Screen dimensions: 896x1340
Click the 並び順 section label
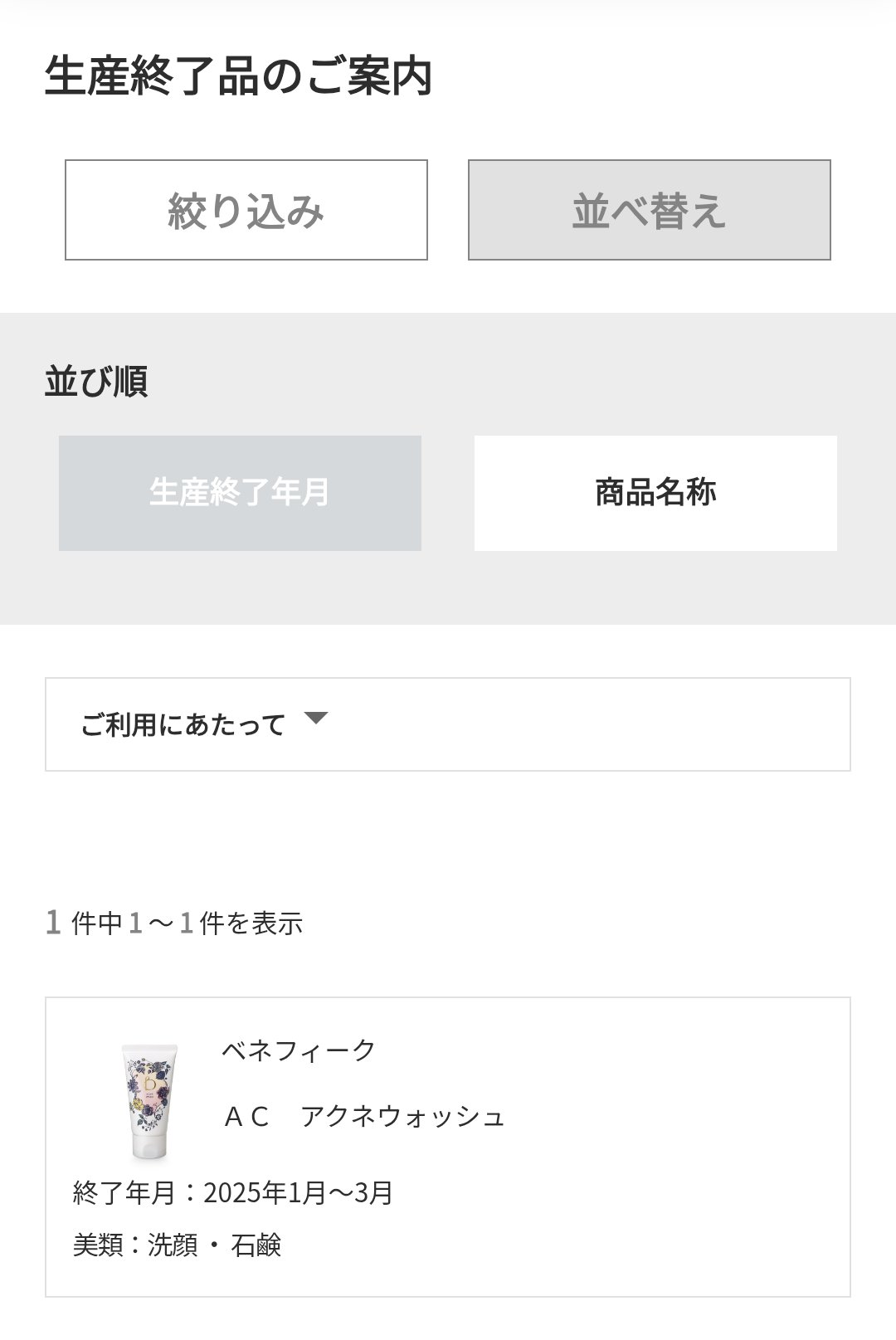[96, 382]
